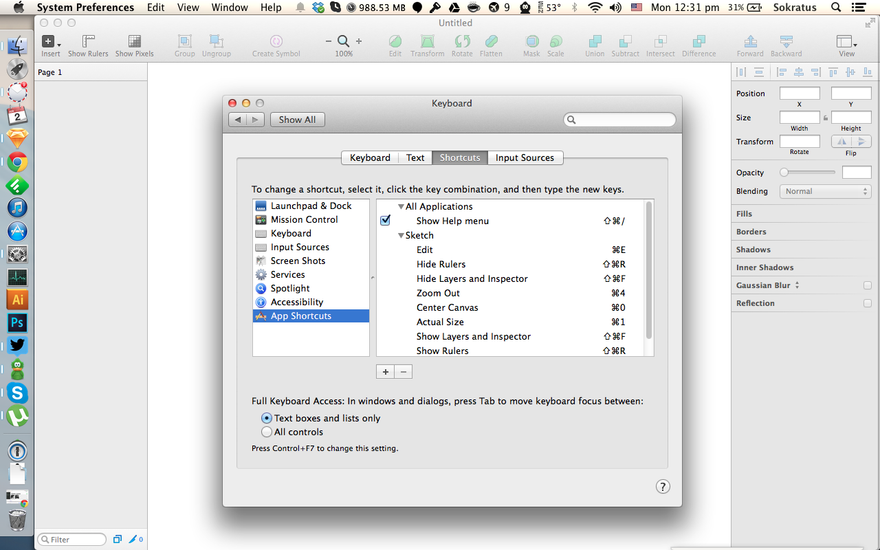Screen dimensions: 880x550
Task: Click the Show All button
Action: click(x=297, y=120)
